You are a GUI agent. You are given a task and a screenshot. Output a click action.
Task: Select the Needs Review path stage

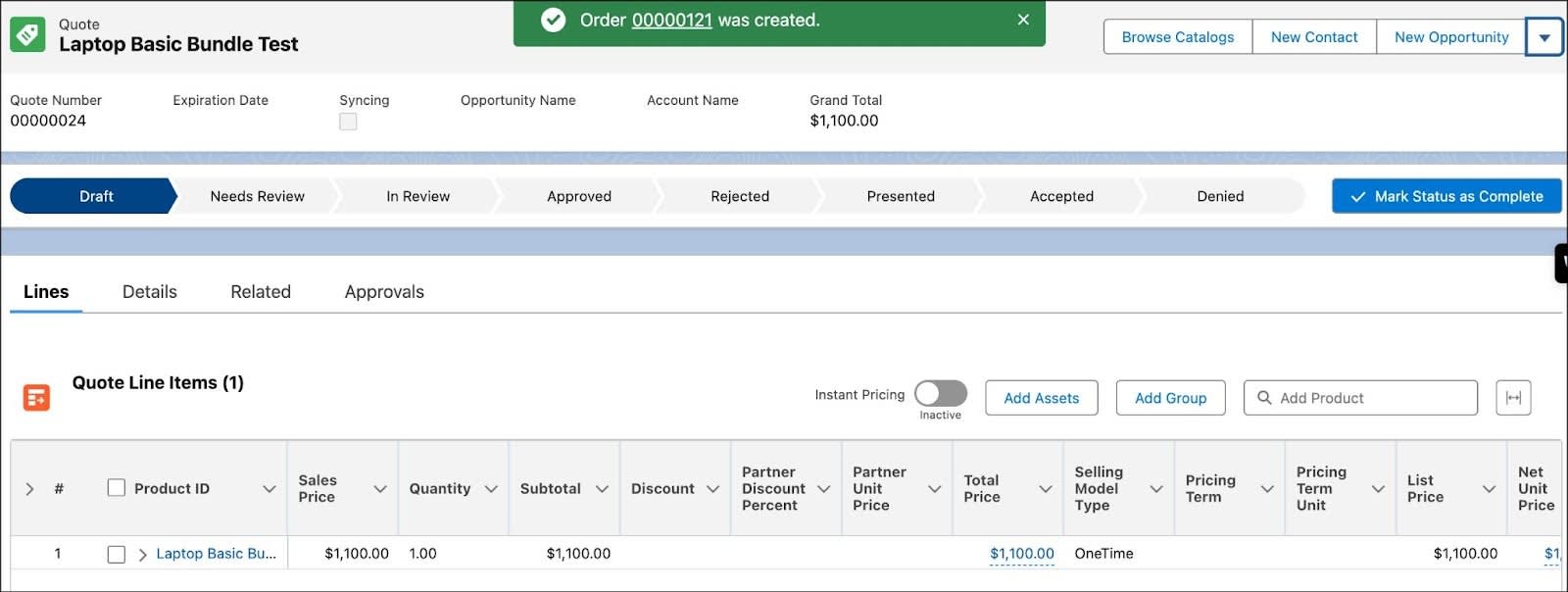click(x=257, y=196)
